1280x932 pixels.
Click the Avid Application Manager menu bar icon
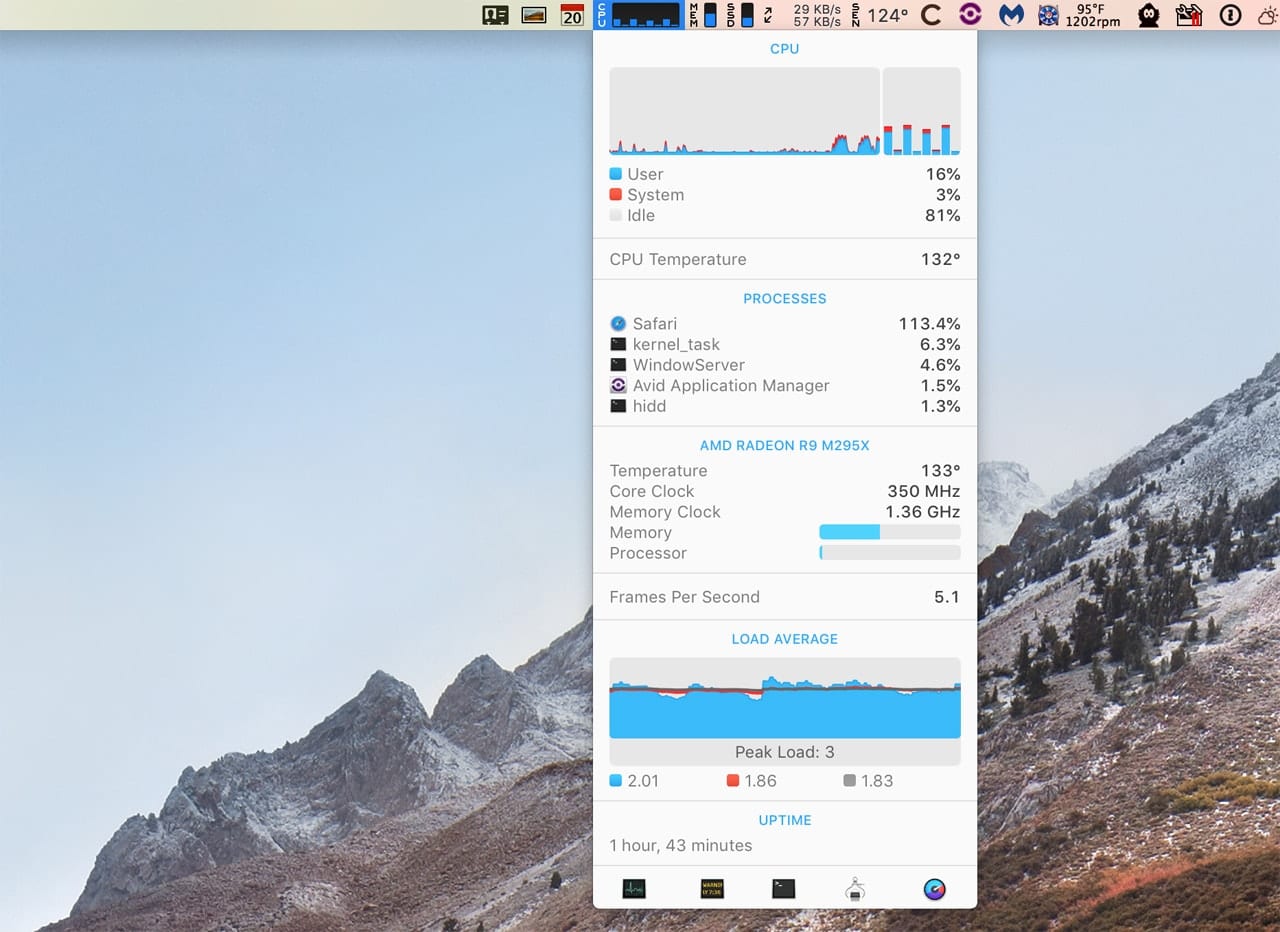tap(970, 15)
